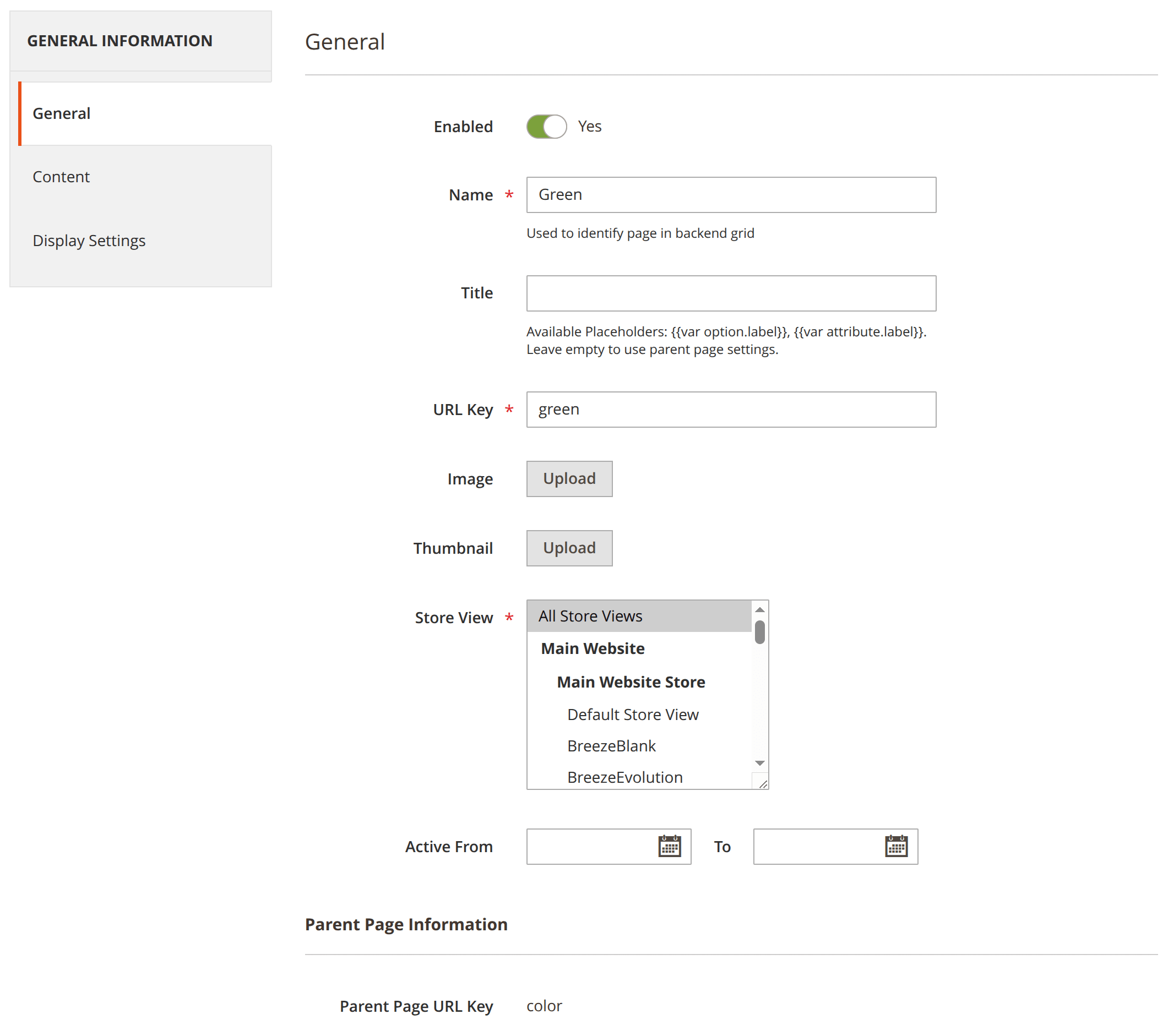Select Main Website Store option
This screenshot has width=1168, height=1036.
[x=631, y=681]
